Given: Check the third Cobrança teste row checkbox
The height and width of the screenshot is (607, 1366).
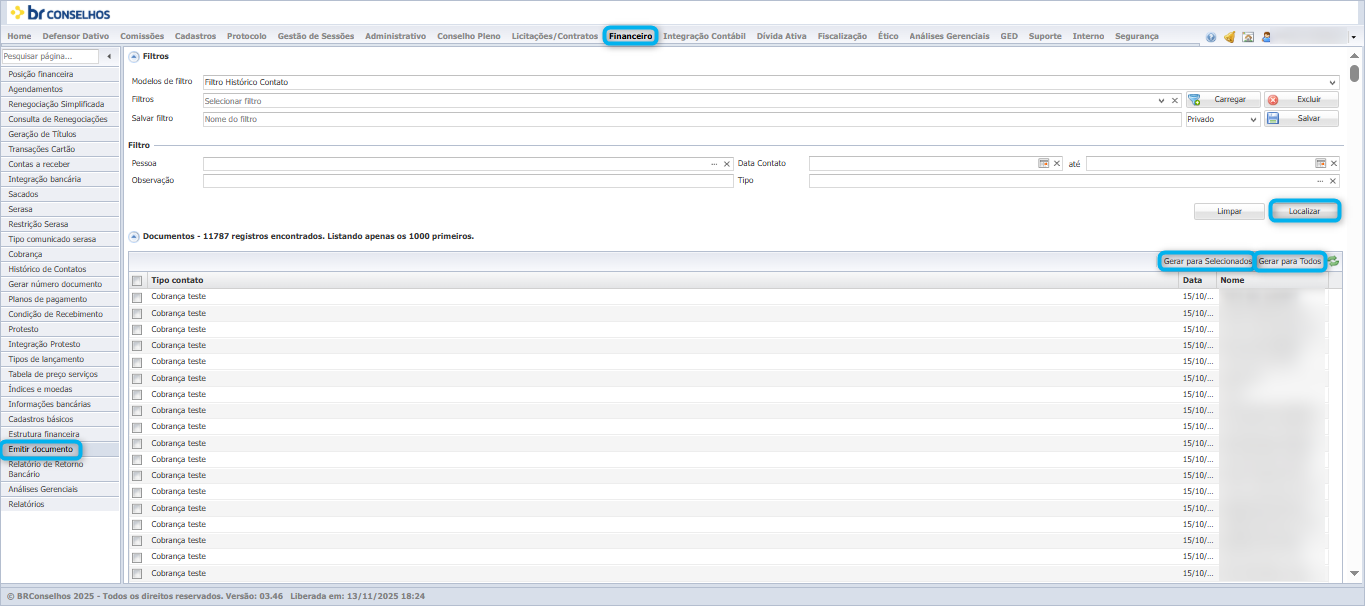Looking at the screenshot, I should (137, 329).
